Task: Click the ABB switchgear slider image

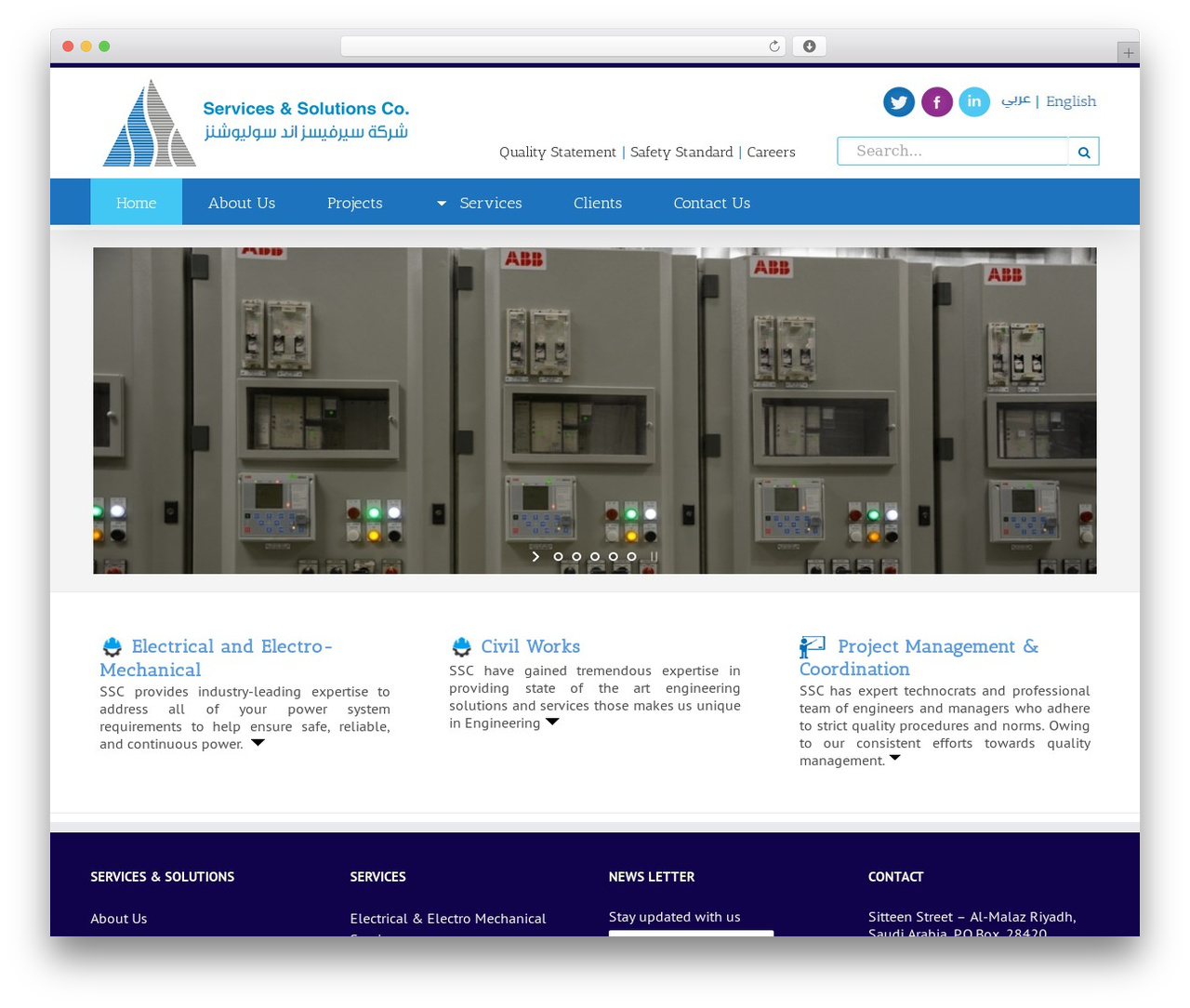Action: pyautogui.click(x=595, y=410)
